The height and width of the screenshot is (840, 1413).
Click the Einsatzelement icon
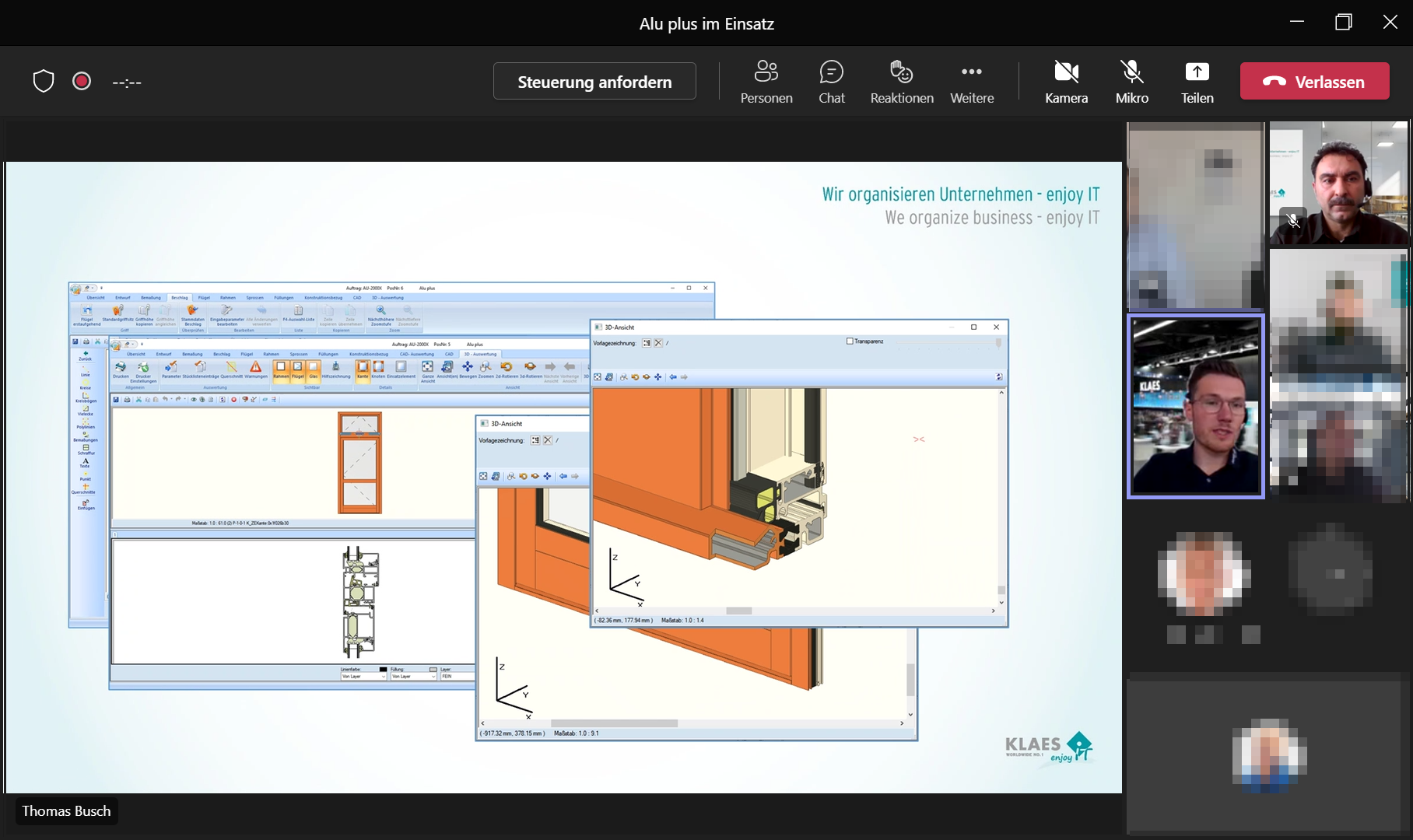[401, 369]
